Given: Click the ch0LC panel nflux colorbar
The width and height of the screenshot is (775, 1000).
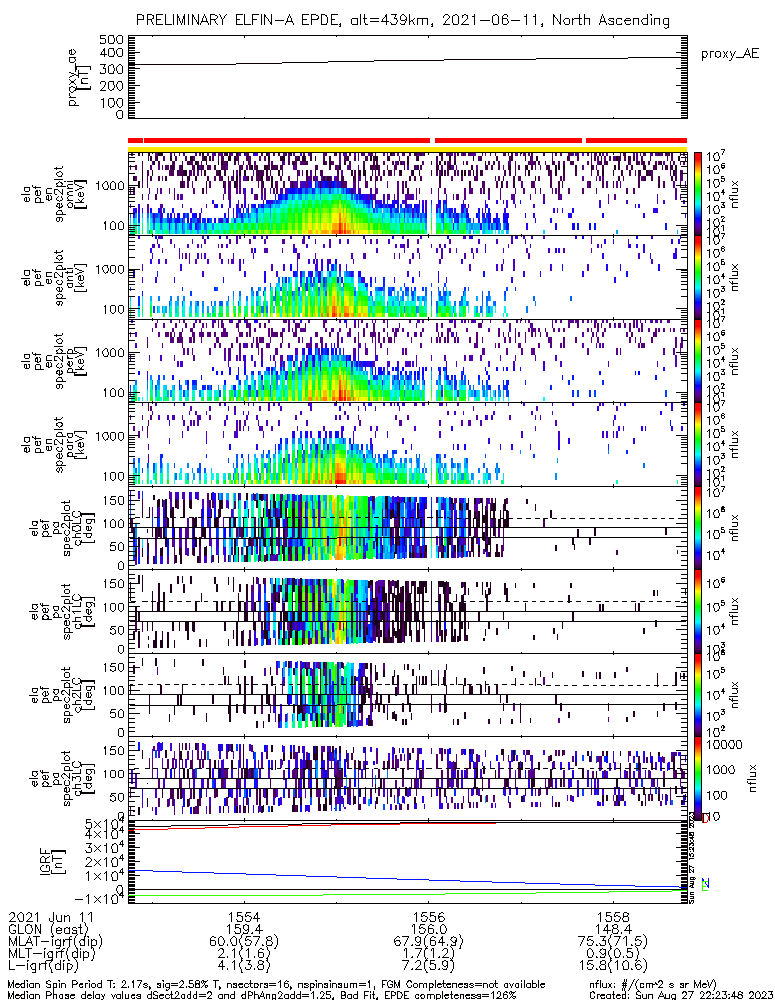Looking at the screenshot, I should tap(697, 528).
